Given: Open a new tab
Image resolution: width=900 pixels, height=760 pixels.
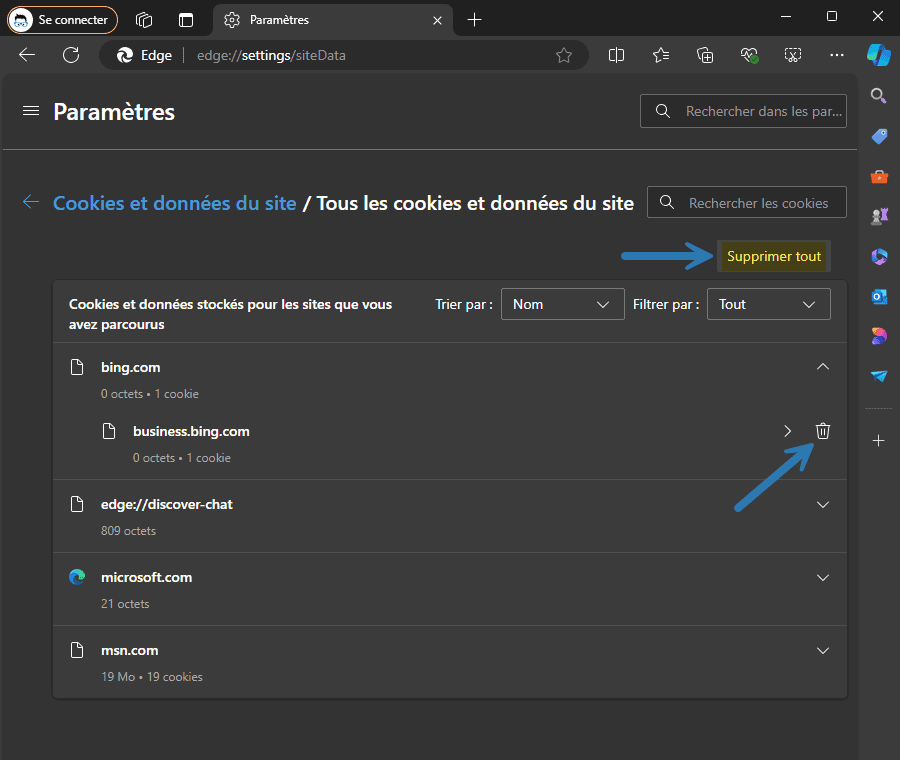Looking at the screenshot, I should 474,20.
